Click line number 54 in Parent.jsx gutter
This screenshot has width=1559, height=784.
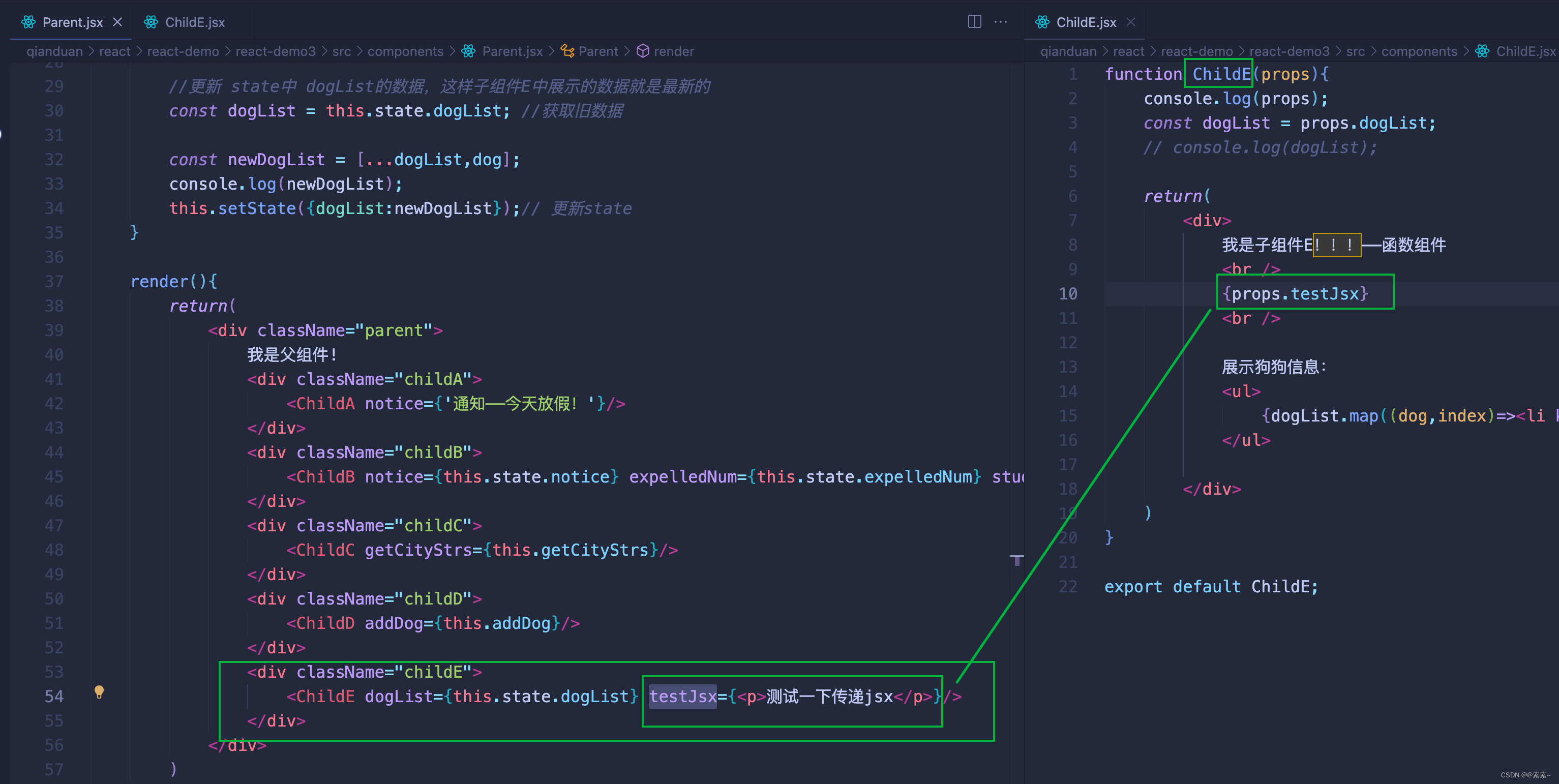click(x=54, y=696)
